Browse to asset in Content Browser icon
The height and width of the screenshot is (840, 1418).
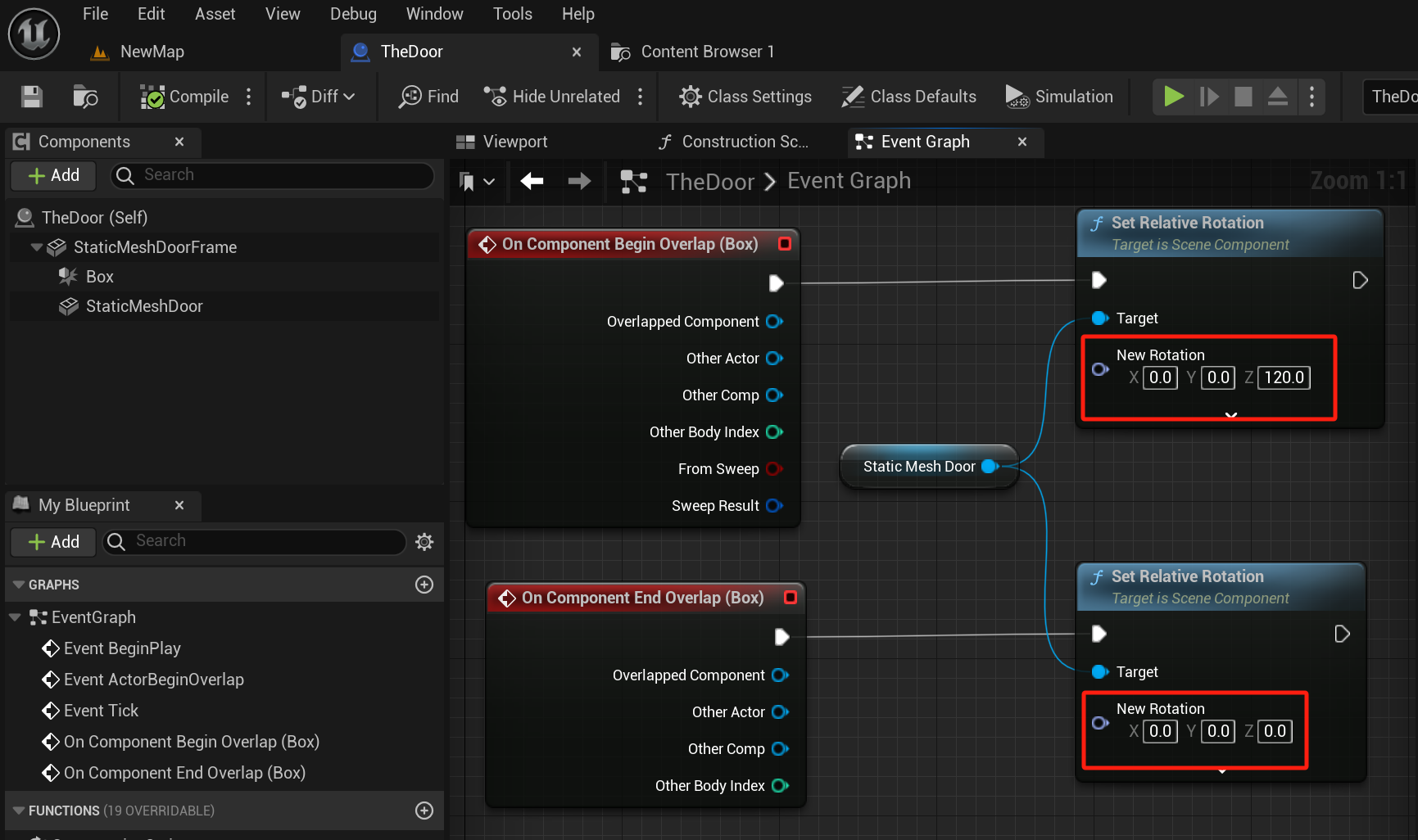[85, 97]
